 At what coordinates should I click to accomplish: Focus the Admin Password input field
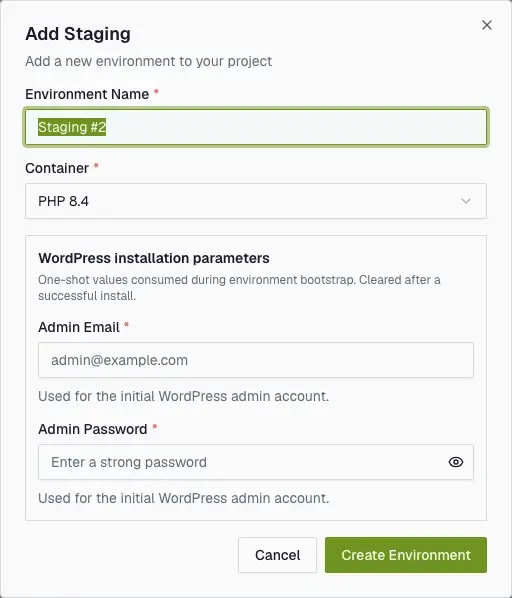pos(242,462)
